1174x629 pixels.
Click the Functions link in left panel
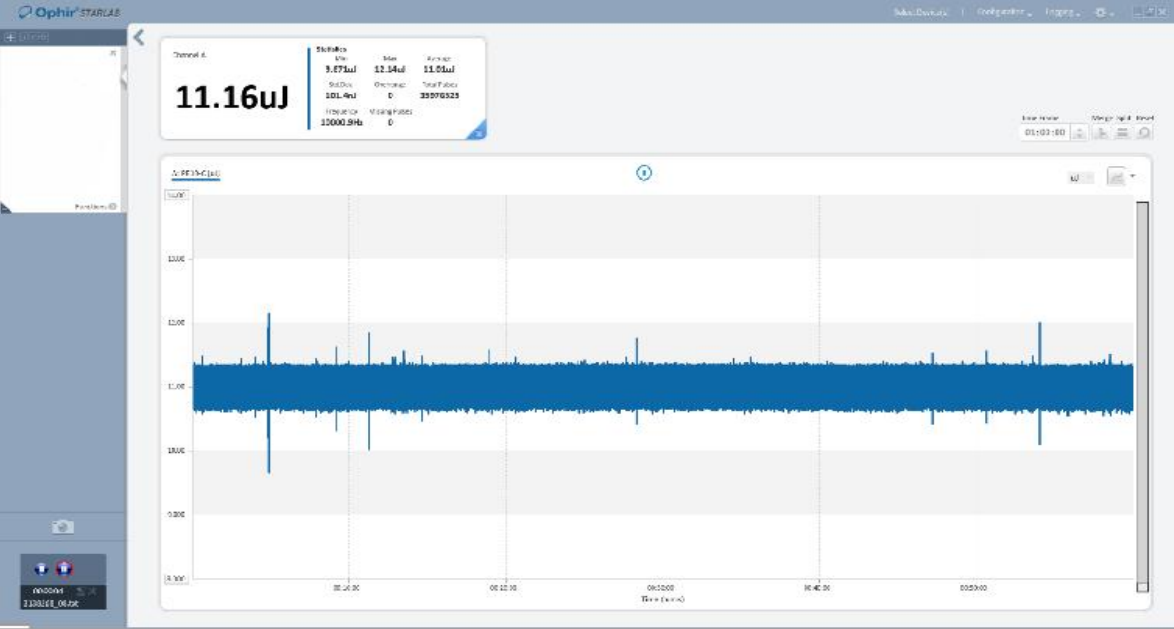95,207
